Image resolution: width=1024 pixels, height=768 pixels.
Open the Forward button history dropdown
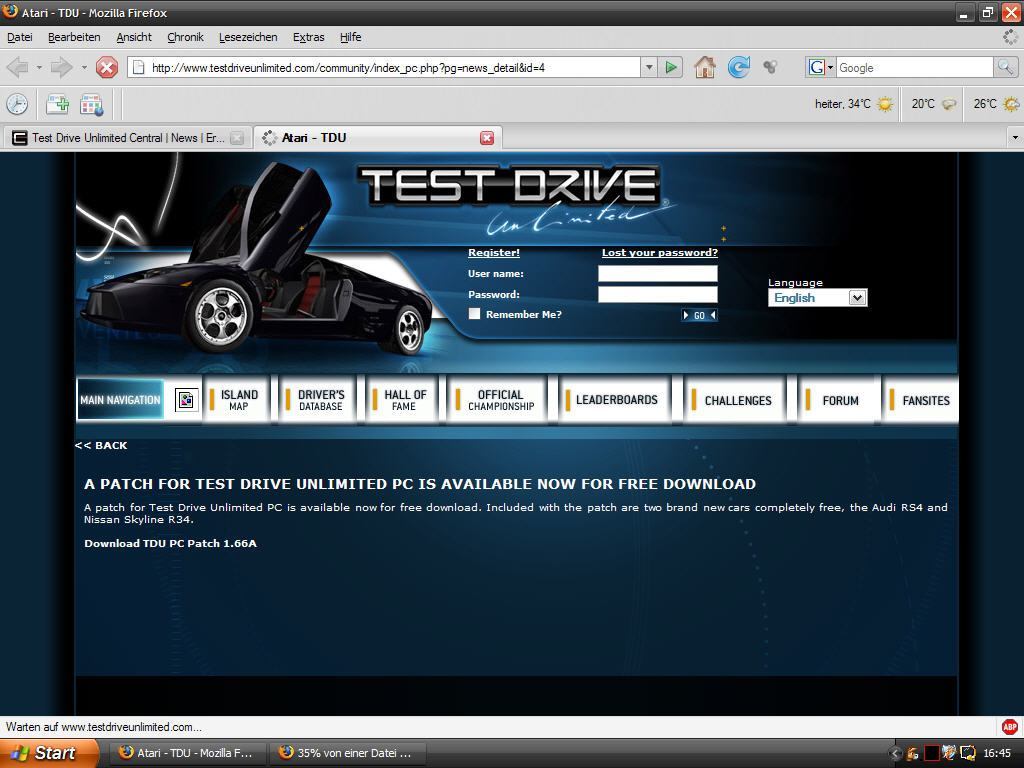tap(84, 67)
